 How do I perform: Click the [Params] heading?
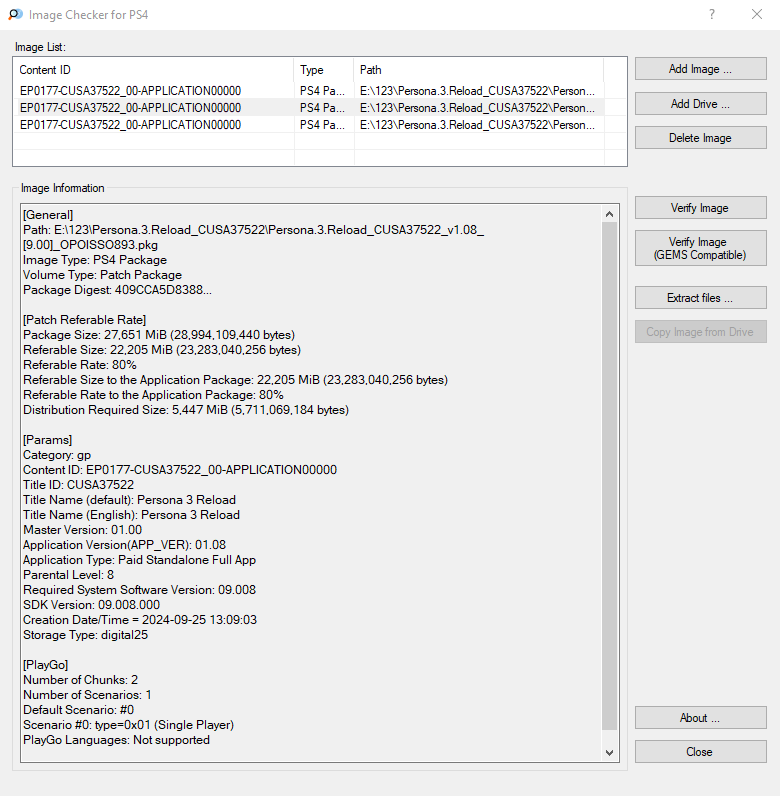(48, 440)
